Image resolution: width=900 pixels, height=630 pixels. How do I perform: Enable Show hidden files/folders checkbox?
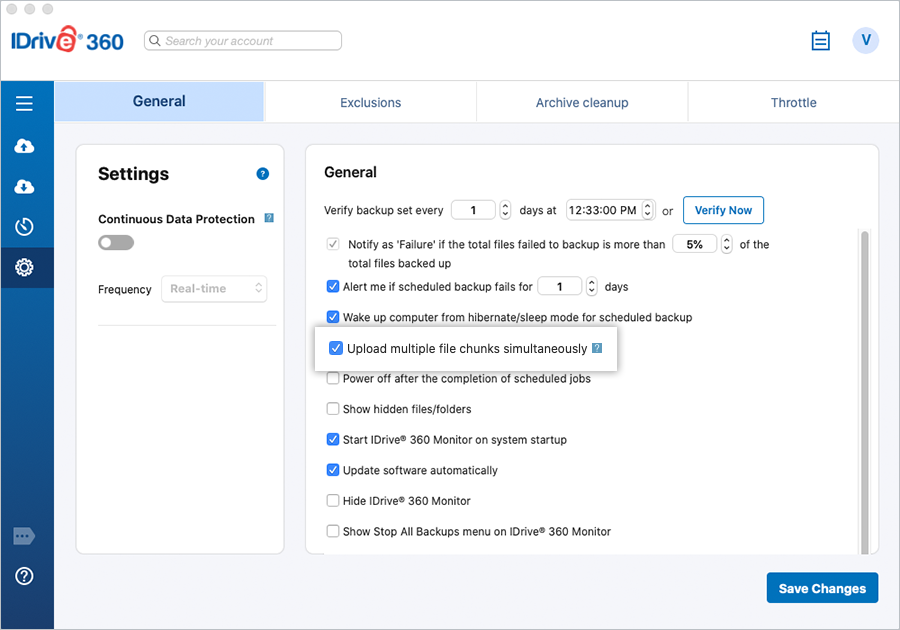pyautogui.click(x=333, y=409)
